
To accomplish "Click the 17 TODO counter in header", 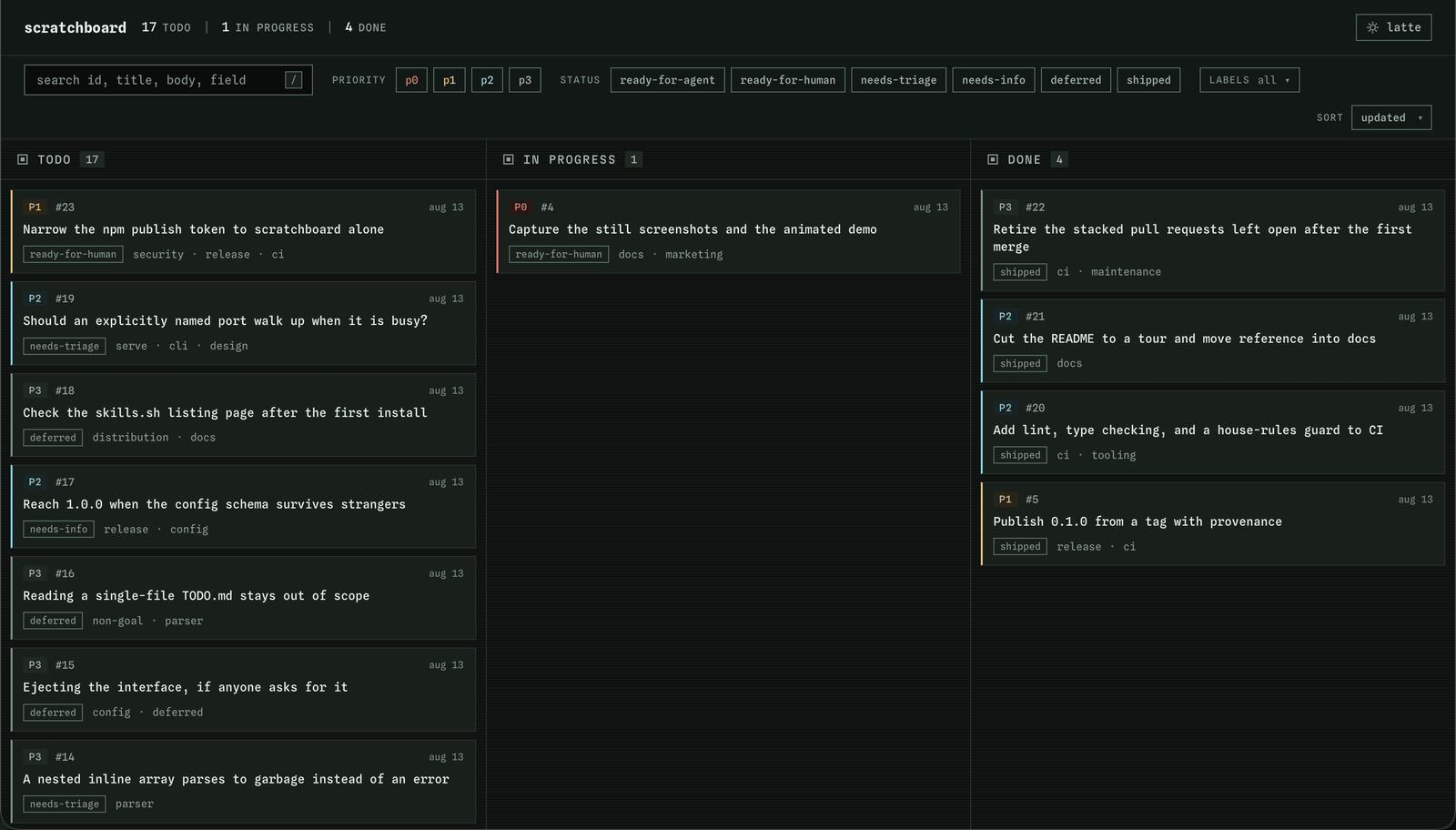I will point(167,27).
